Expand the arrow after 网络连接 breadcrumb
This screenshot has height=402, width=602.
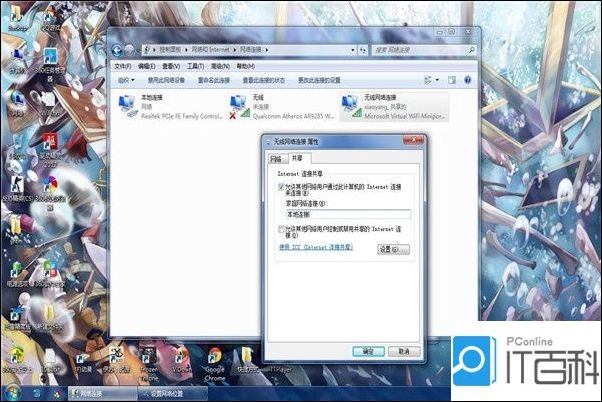[266, 50]
